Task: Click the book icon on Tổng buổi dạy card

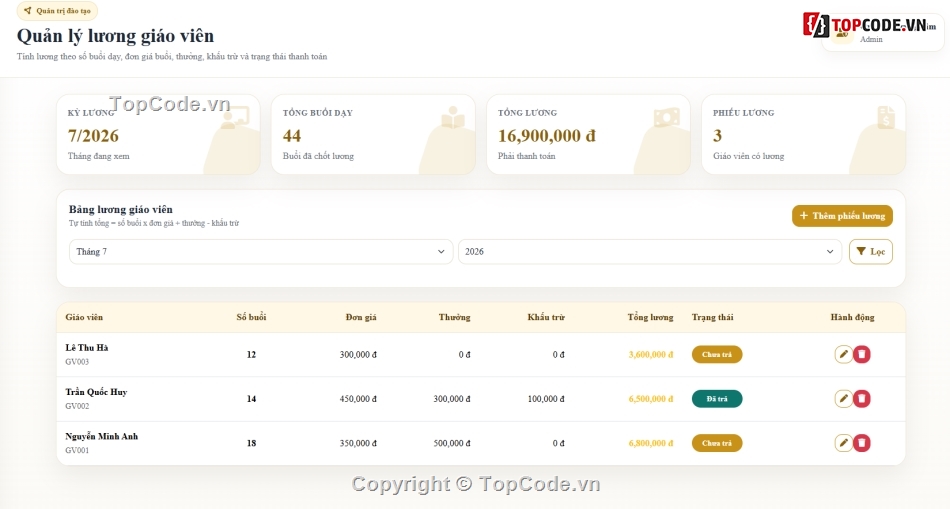Action: (453, 118)
